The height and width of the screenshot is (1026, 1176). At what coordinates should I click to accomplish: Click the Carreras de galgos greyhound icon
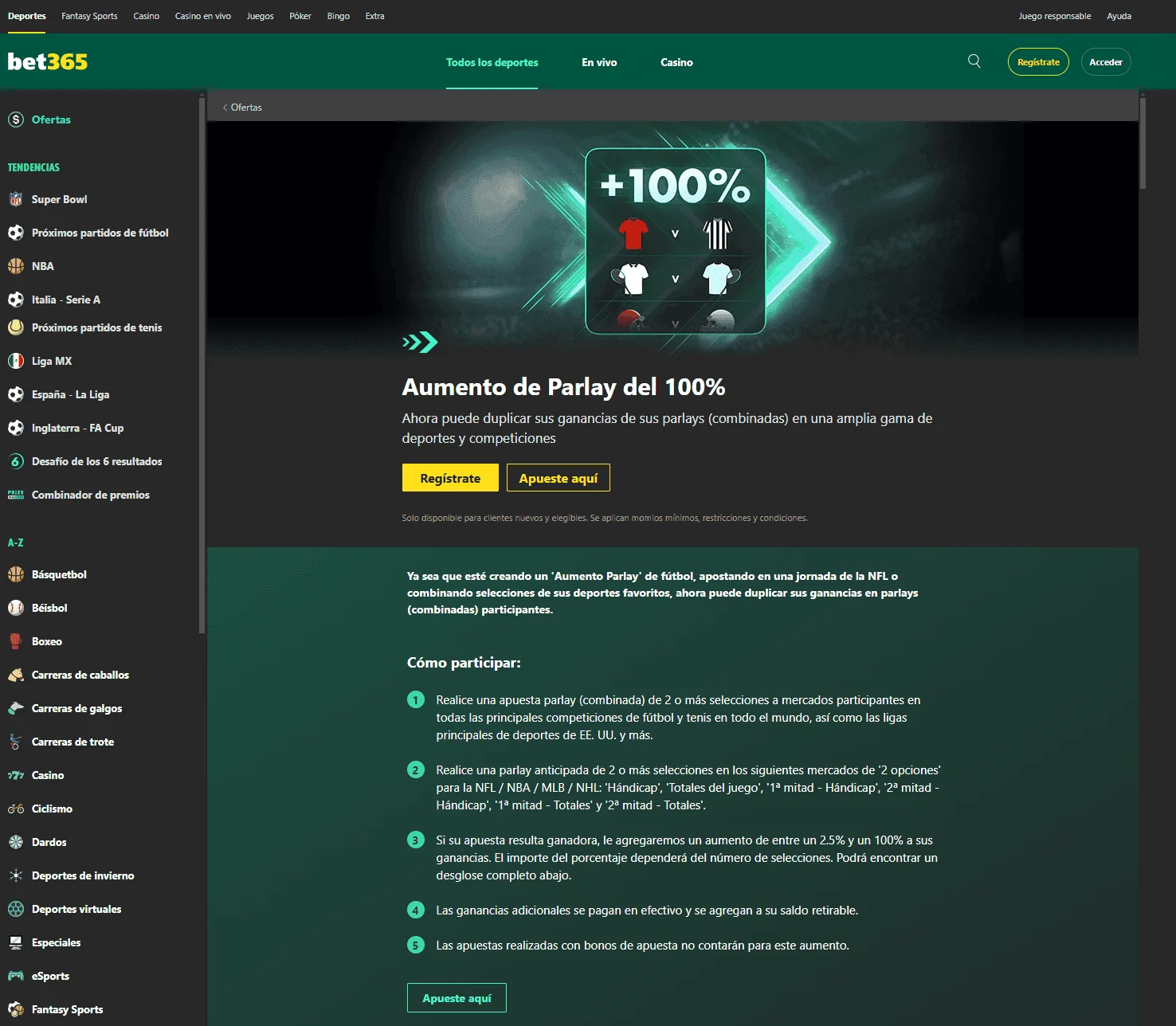pos(16,708)
